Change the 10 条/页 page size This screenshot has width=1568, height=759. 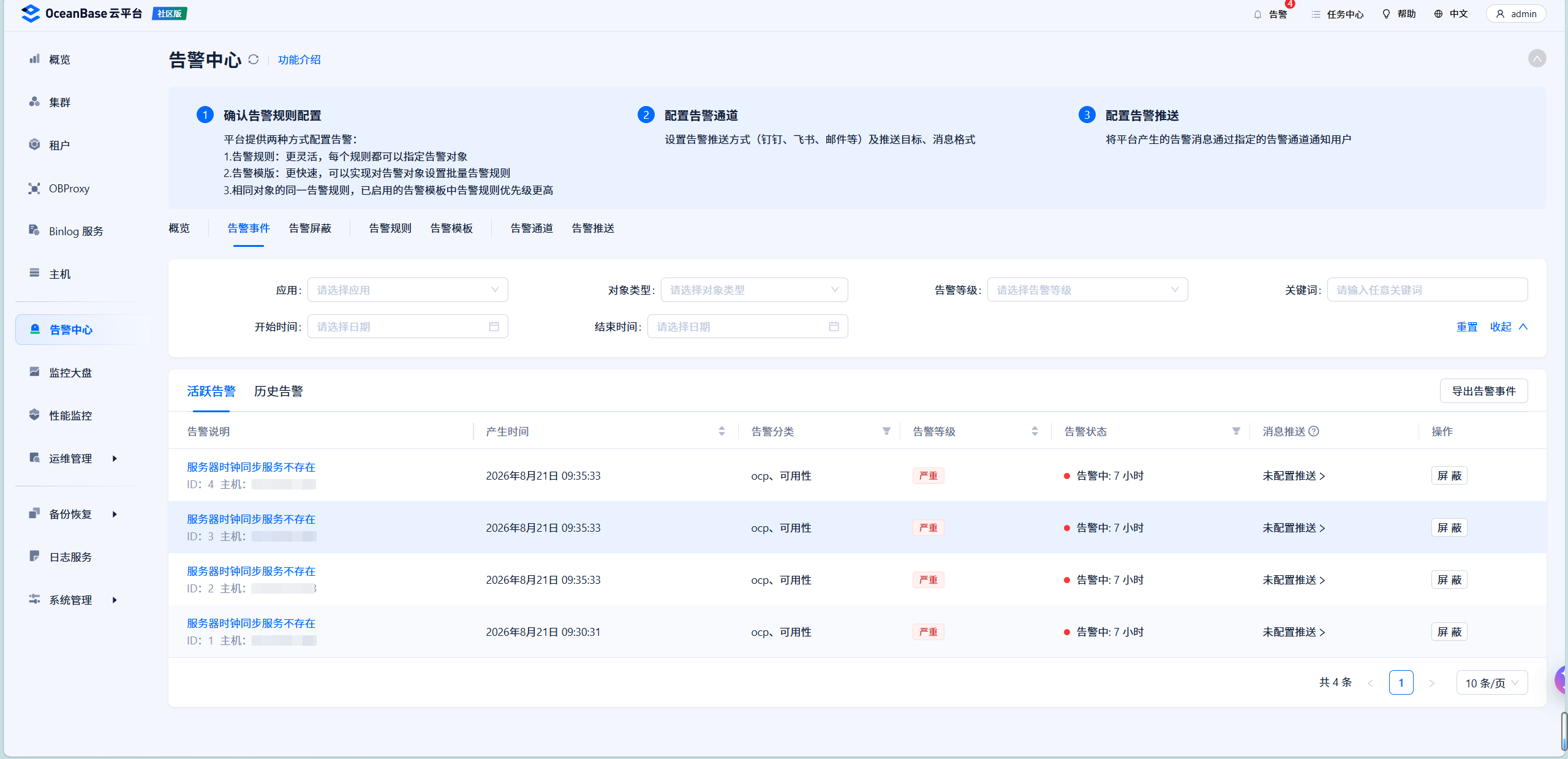click(x=1492, y=682)
